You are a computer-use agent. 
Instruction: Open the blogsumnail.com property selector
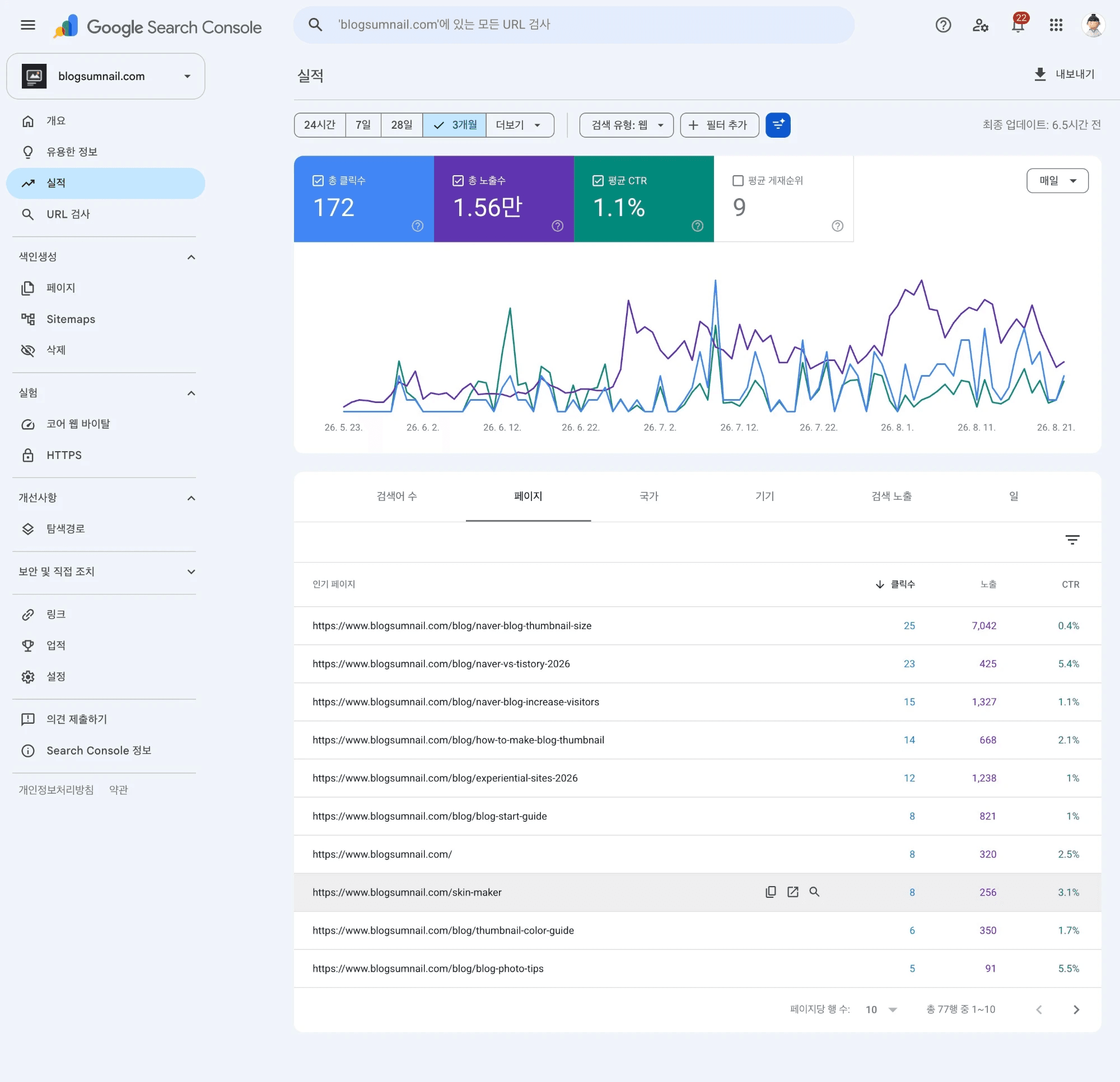(105, 76)
